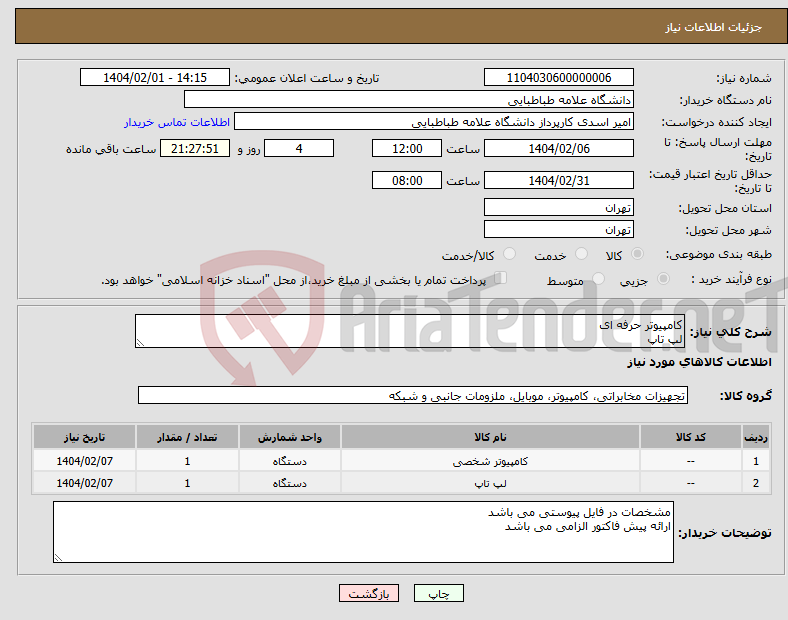This screenshot has width=788, height=620.
Task: Click the remaining time field 21:27:51
Action: tap(195, 148)
